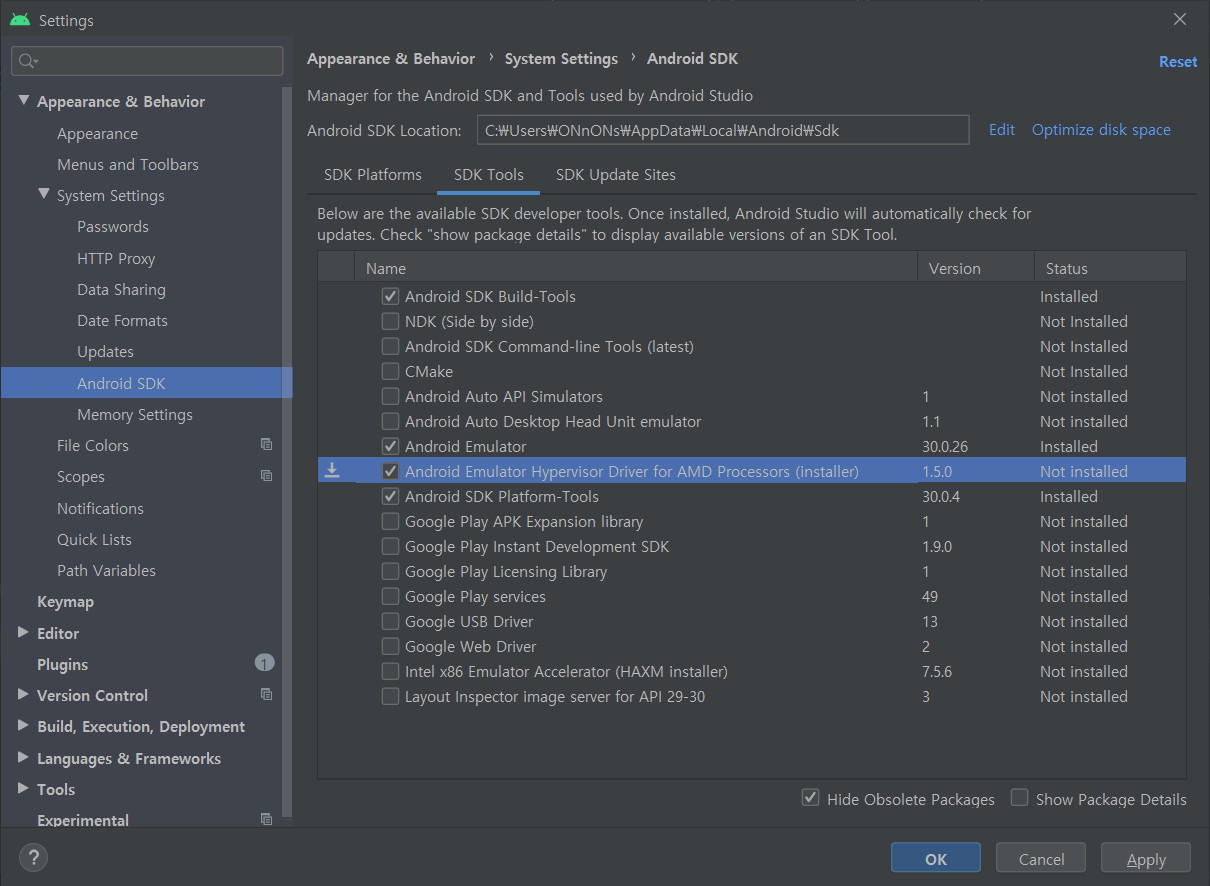Image resolution: width=1210 pixels, height=886 pixels.
Task: Select Memory Settings in the tree
Action: pyautogui.click(x=135, y=414)
